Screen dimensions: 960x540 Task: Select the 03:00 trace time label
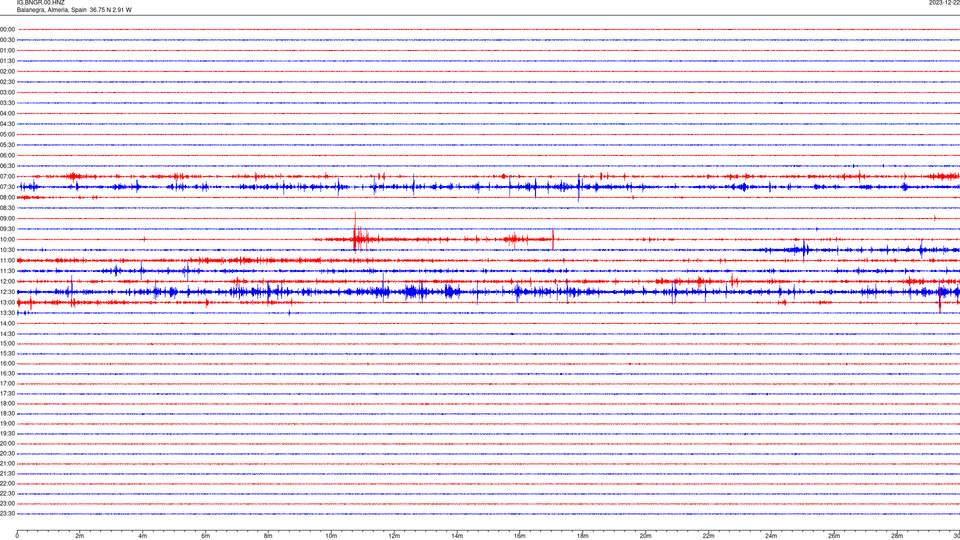pyautogui.click(x=7, y=92)
